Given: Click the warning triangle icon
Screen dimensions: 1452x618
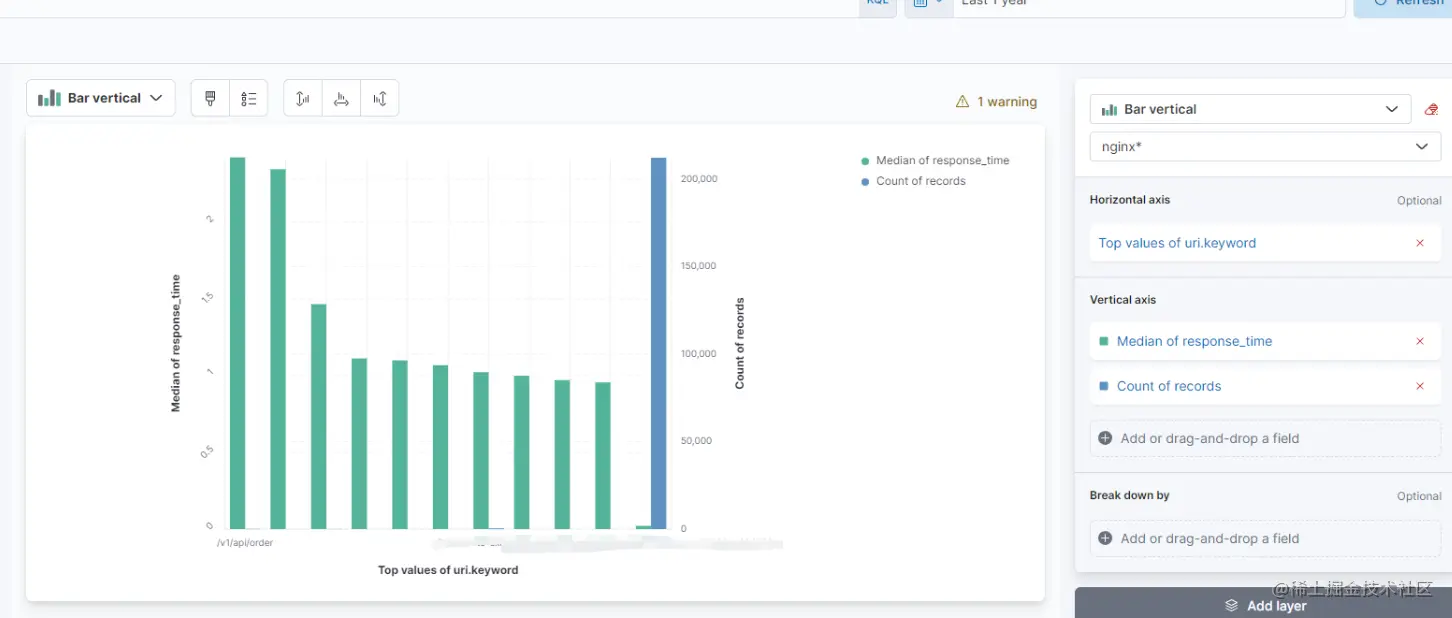Looking at the screenshot, I should coord(962,102).
